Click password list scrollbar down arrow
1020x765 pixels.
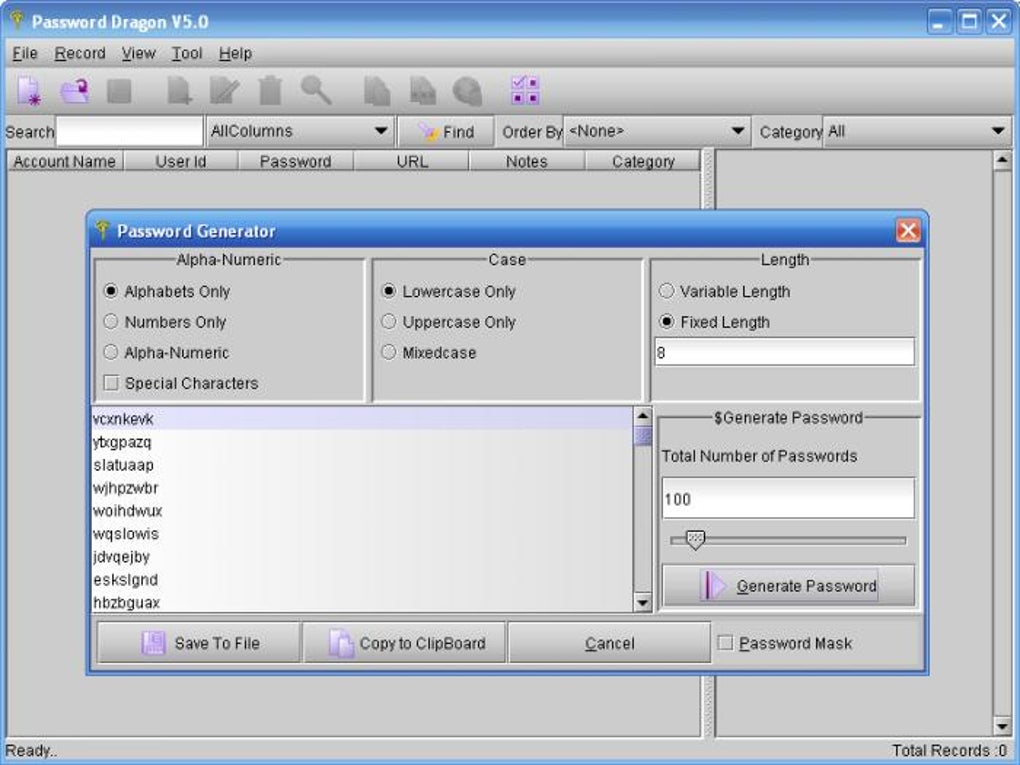pyautogui.click(x=643, y=602)
